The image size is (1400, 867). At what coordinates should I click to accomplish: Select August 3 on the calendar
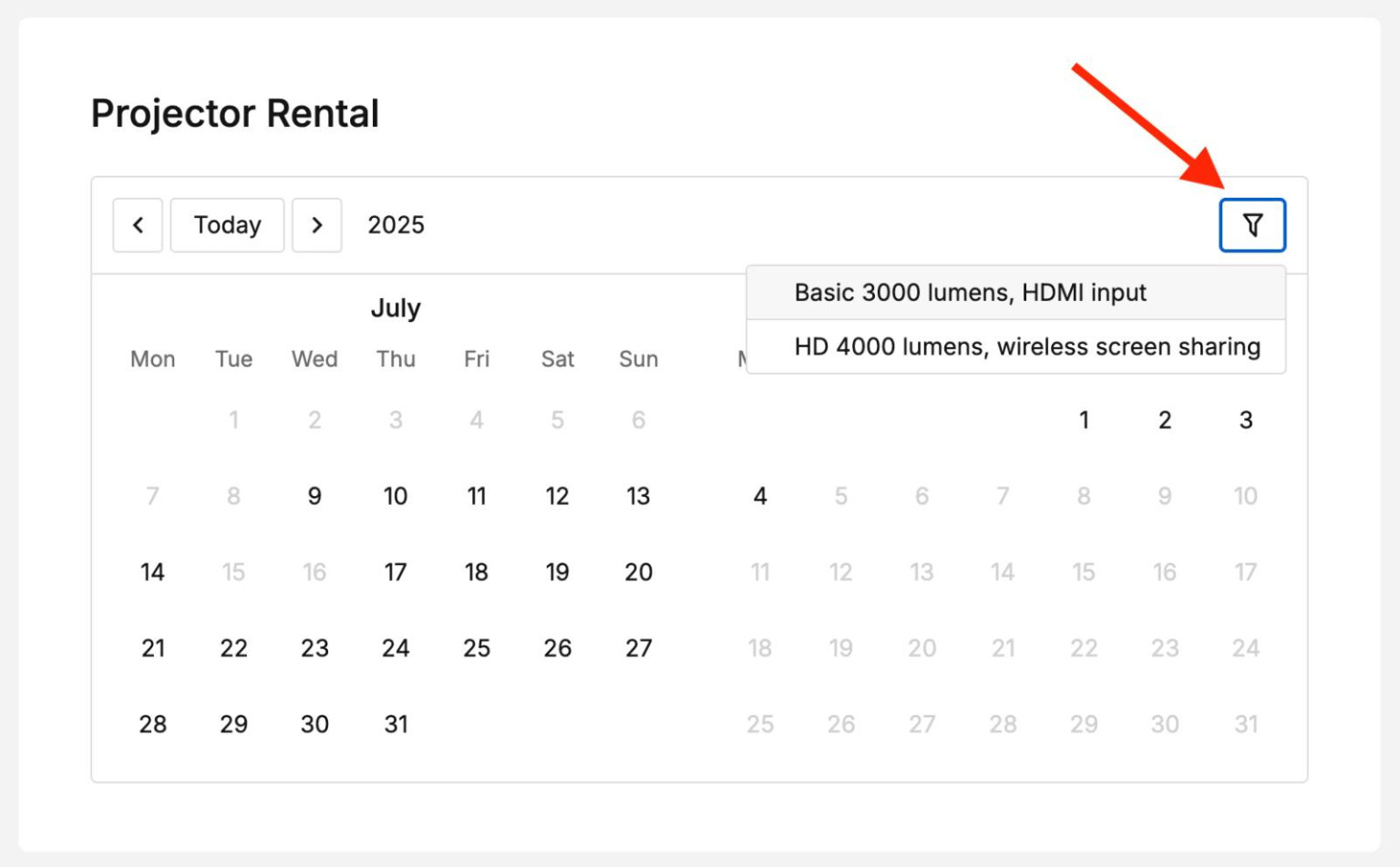coord(1245,420)
